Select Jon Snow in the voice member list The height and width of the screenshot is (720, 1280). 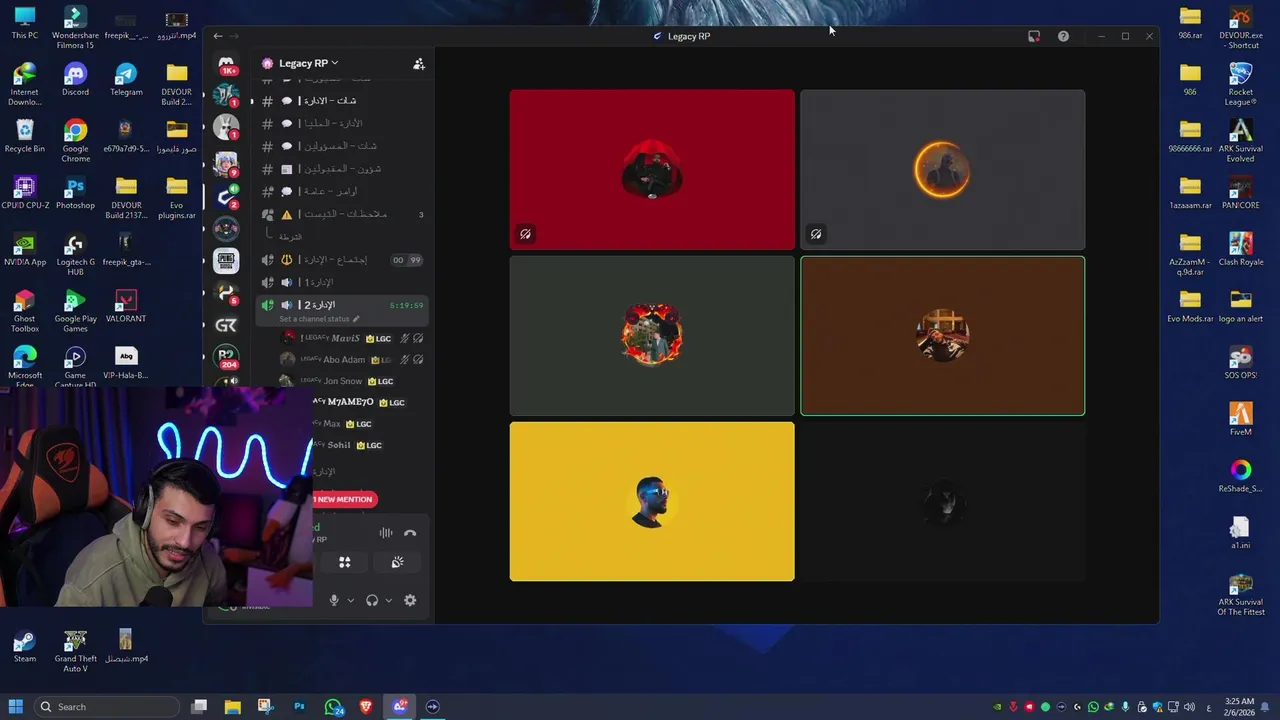tap(352, 381)
